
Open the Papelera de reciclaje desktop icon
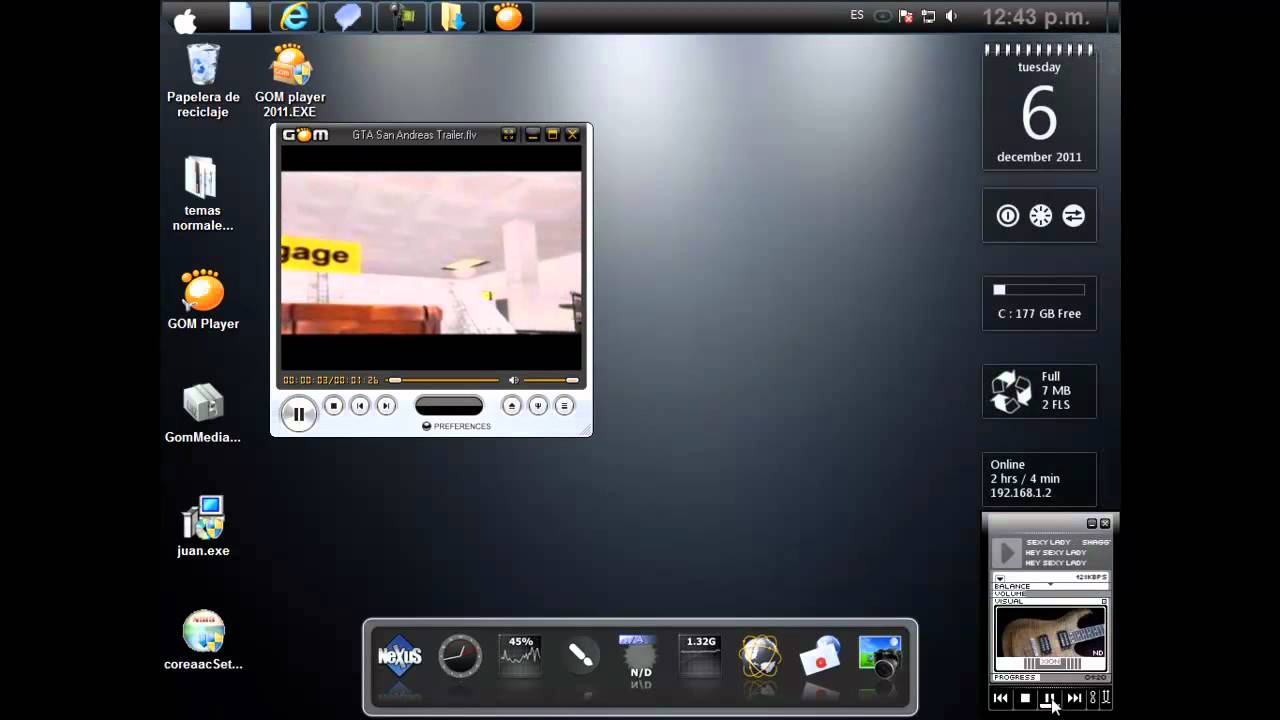point(203,80)
